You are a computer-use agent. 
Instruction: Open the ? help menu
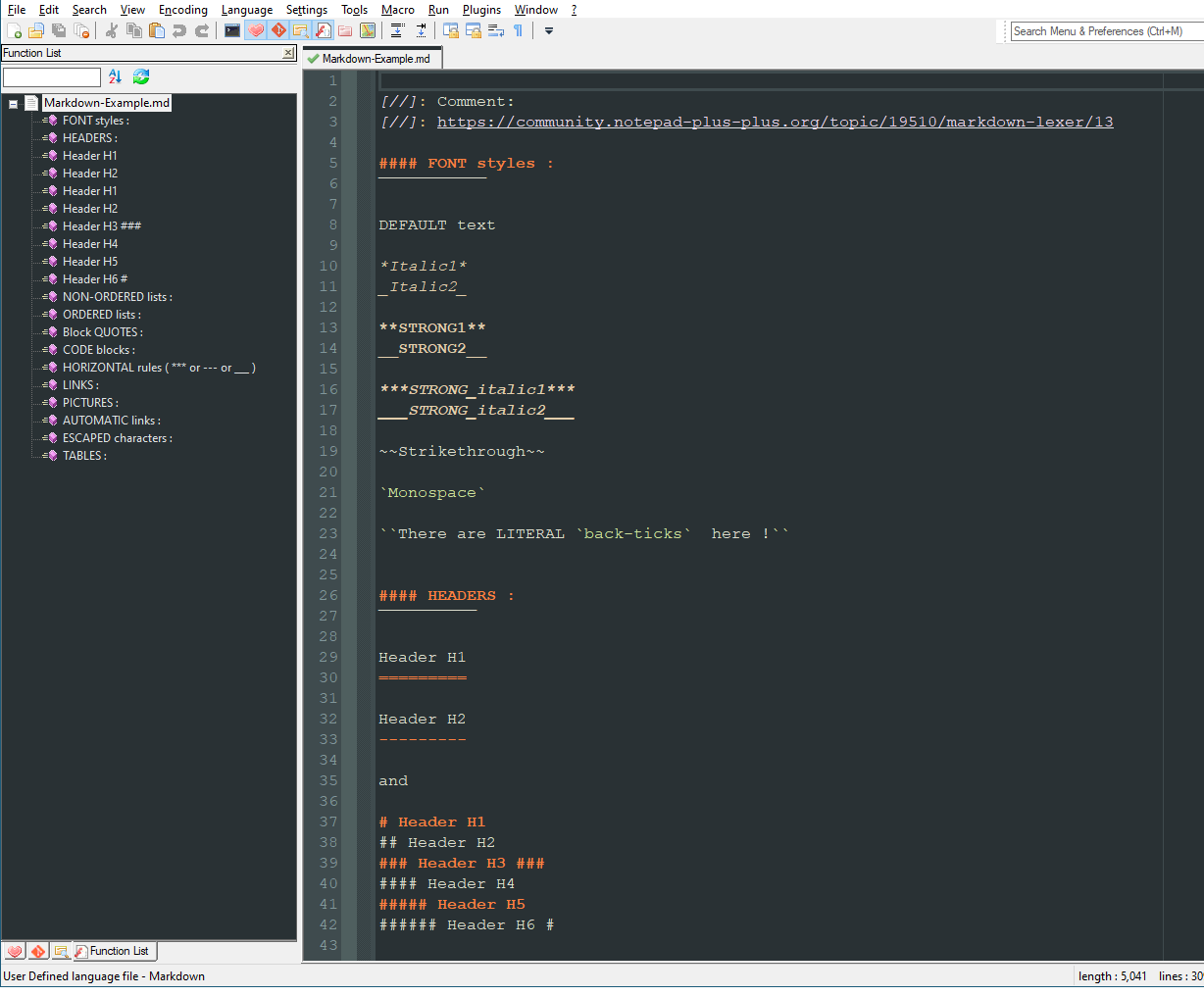pyautogui.click(x=575, y=10)
